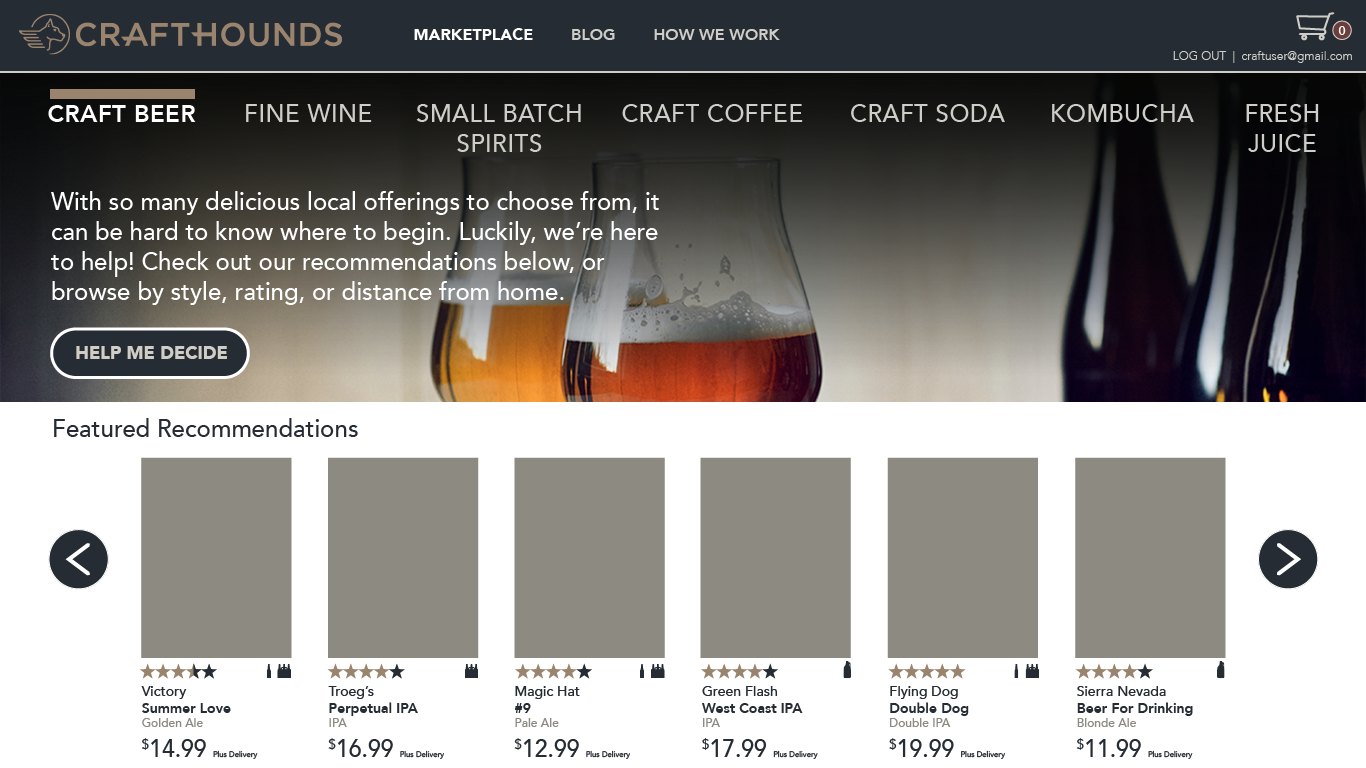Open the MARKETPLACE menu item
1366x768 pixels.
coord(473,34)
